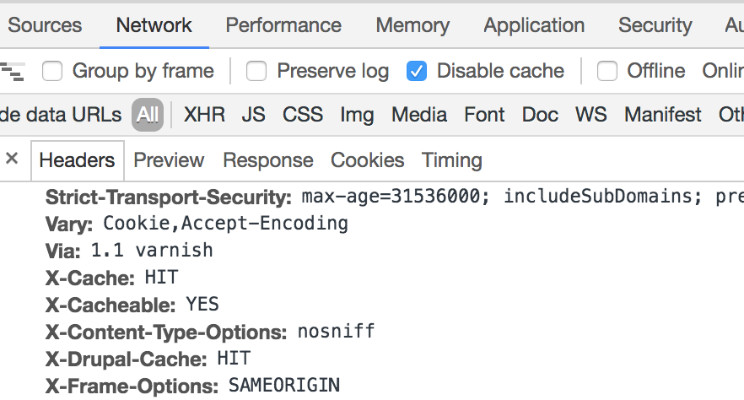Filter requests by Img type
The height and width of the screenshot is (400, 744).
pos(357,115)
